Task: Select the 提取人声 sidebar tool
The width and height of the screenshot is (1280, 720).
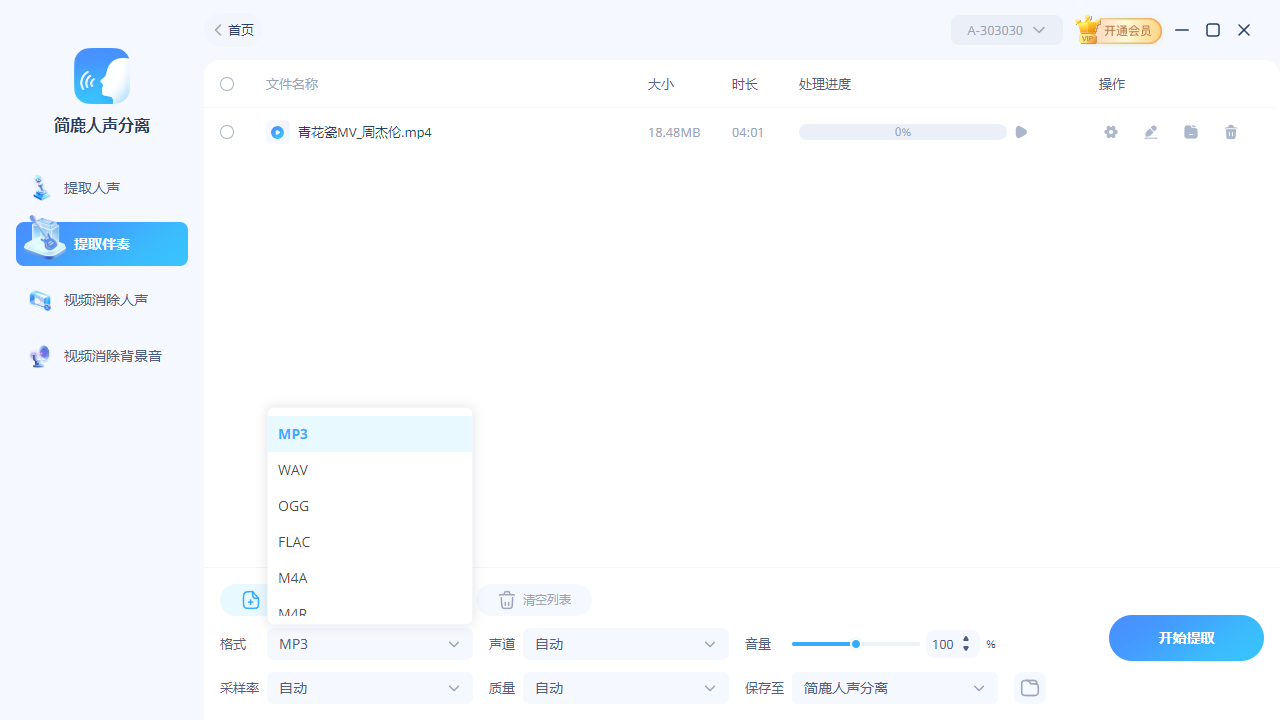Action: pos(101,187)
